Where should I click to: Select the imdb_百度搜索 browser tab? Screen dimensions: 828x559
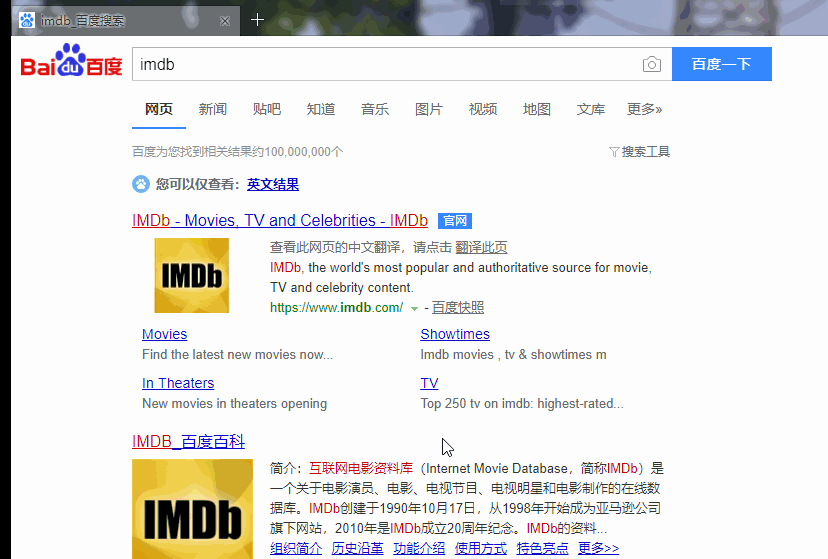[126, 21]
